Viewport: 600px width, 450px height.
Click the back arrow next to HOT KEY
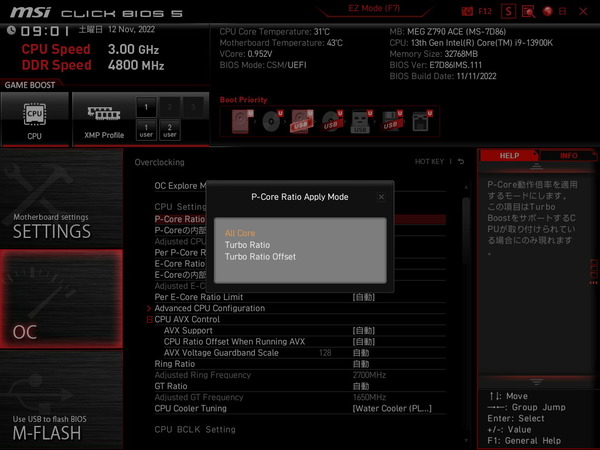[x=461, y=162]
